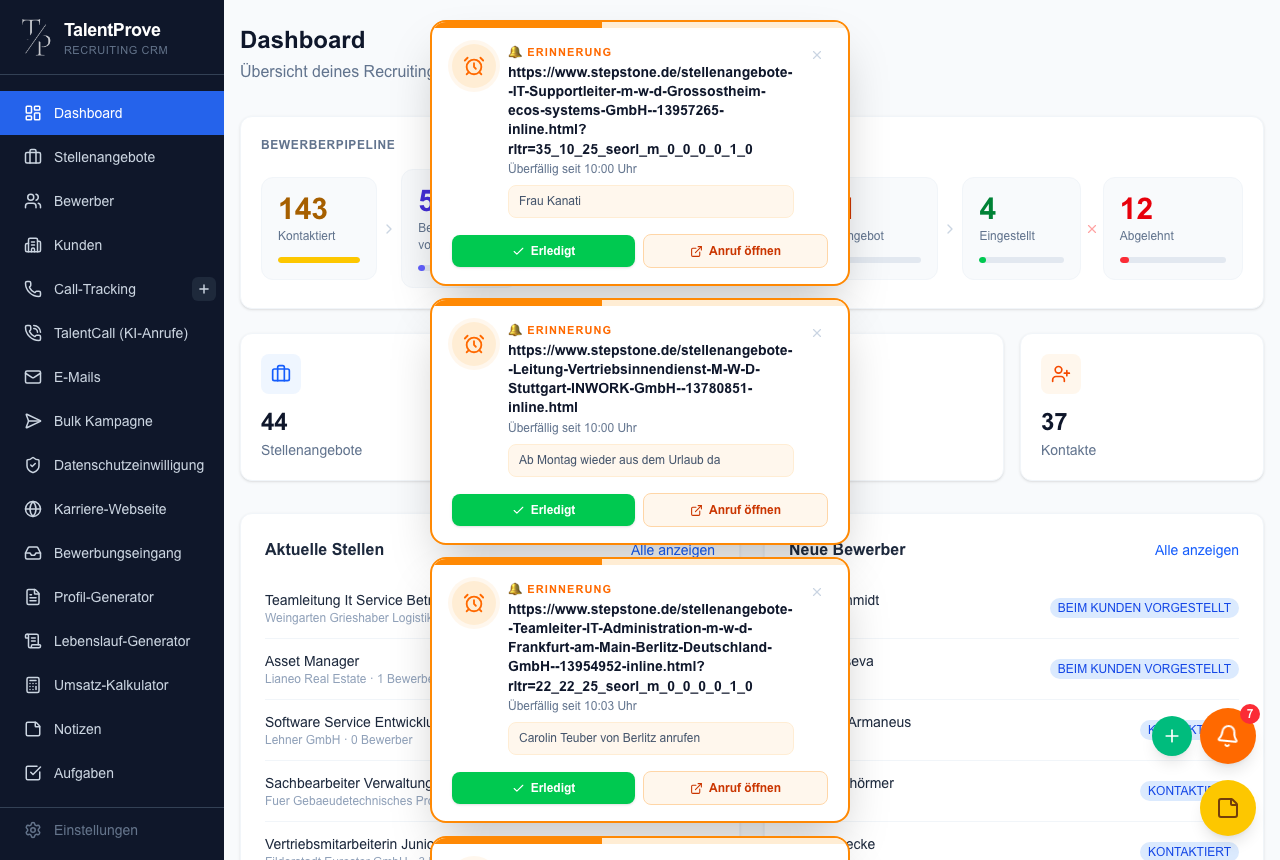
Task: Click the first BEIM KUNDEN VORGESTELLT status badge
Action: 1144,608
